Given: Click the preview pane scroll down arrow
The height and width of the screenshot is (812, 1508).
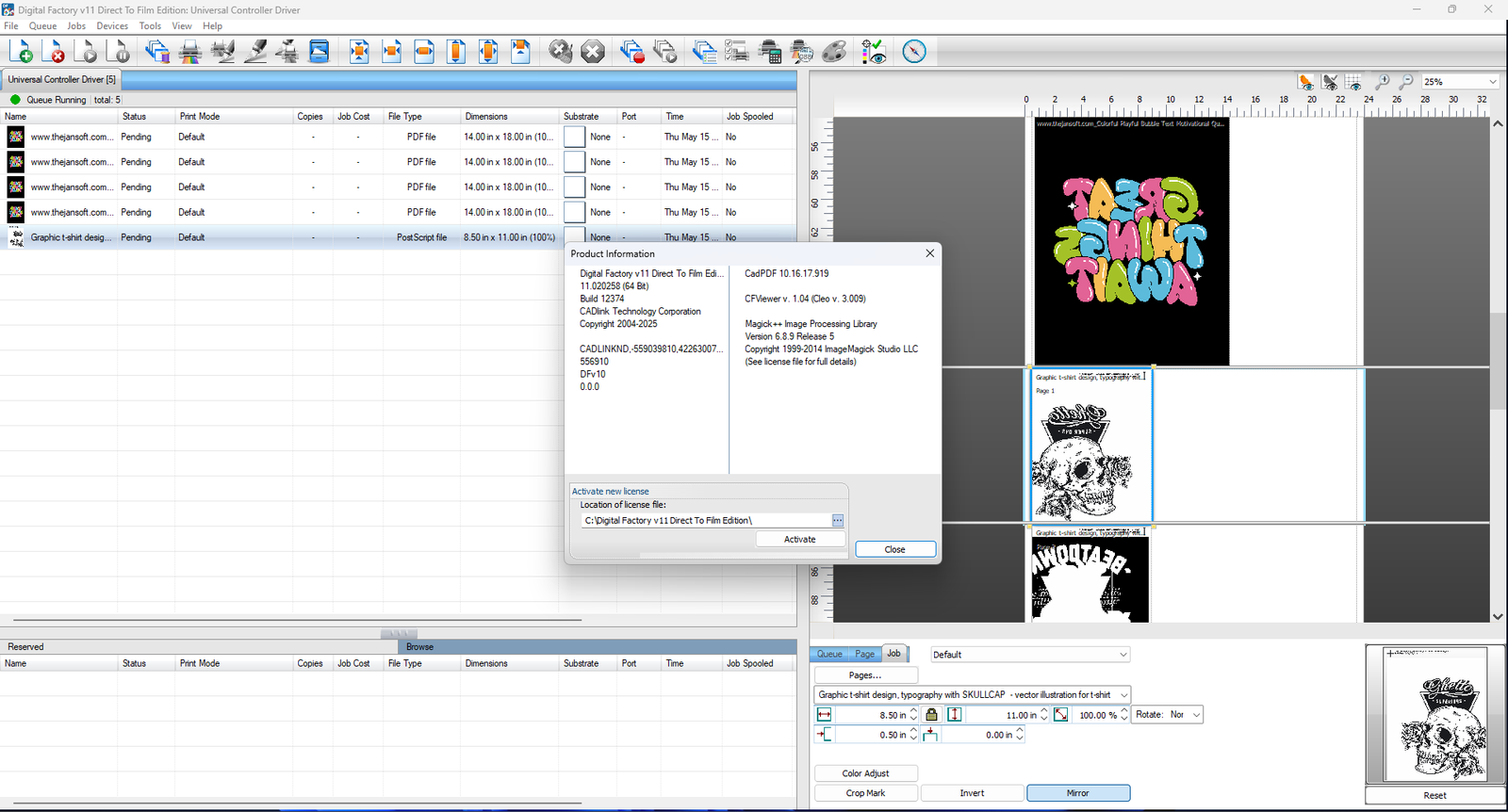Looking at the screenshot, I should coord(1498,616).
